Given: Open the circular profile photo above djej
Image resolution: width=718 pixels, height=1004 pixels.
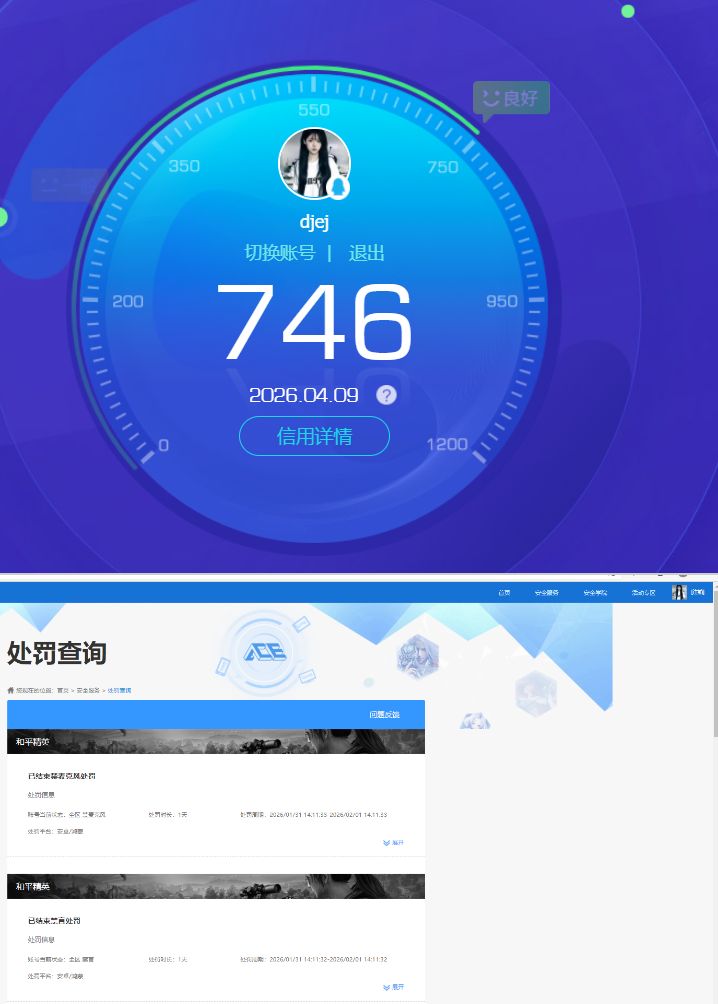Looking at the screenshot, I should [314, 163].
